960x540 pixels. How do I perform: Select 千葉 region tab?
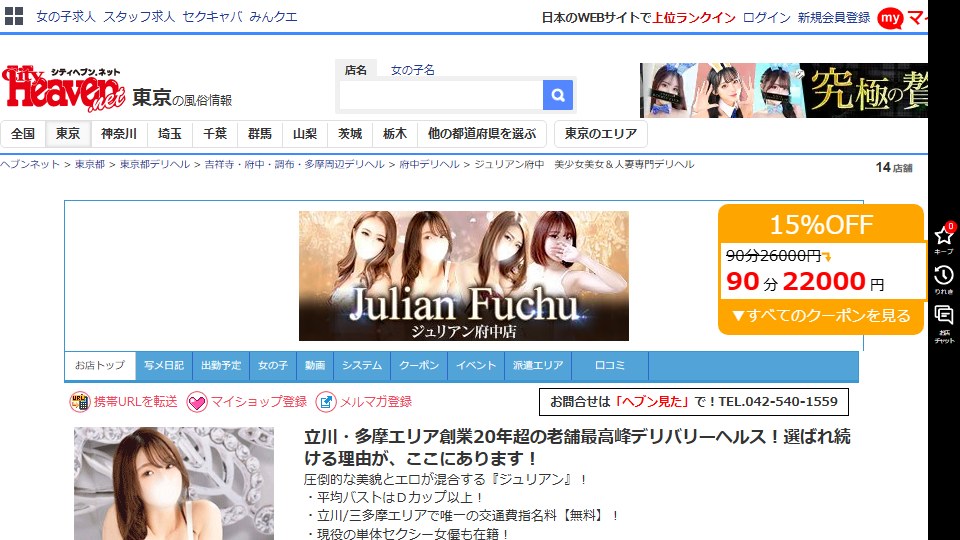215,133
